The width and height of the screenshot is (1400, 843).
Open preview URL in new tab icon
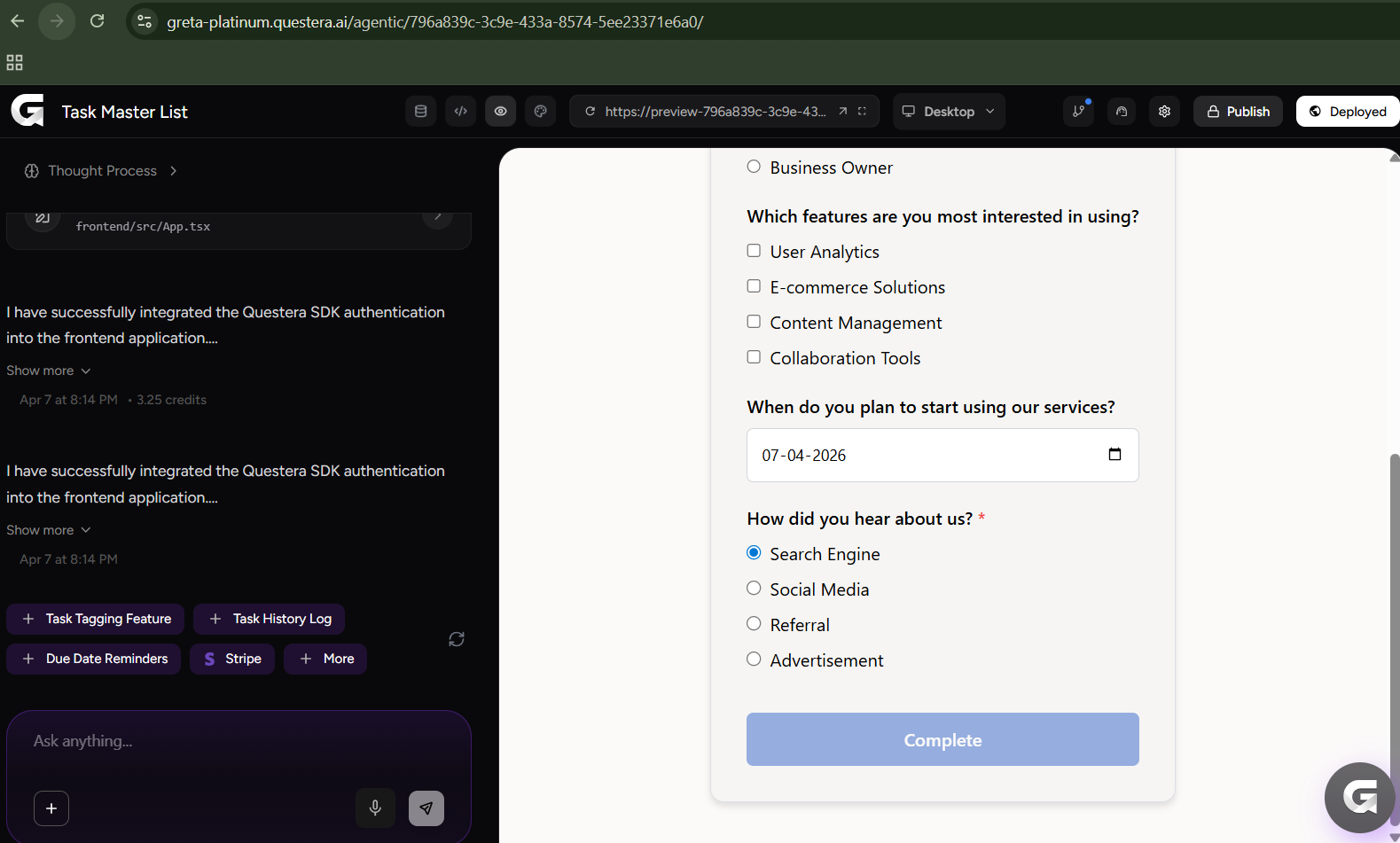[x=843, y=112]
